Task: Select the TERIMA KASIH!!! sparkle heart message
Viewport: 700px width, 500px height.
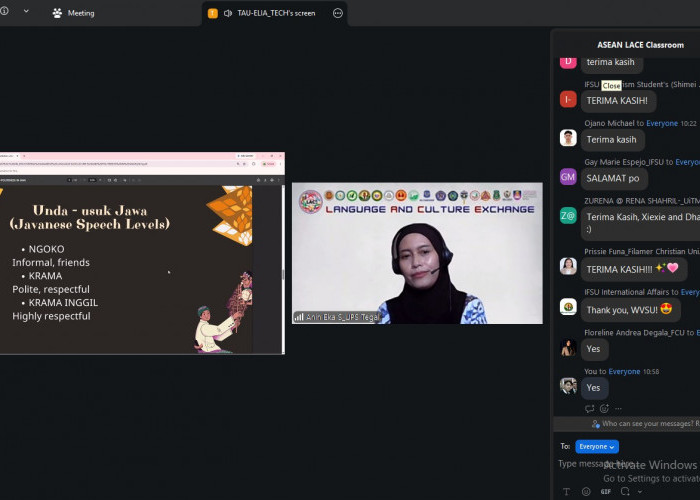Action: pyautogui.click(x=634, y=269)
